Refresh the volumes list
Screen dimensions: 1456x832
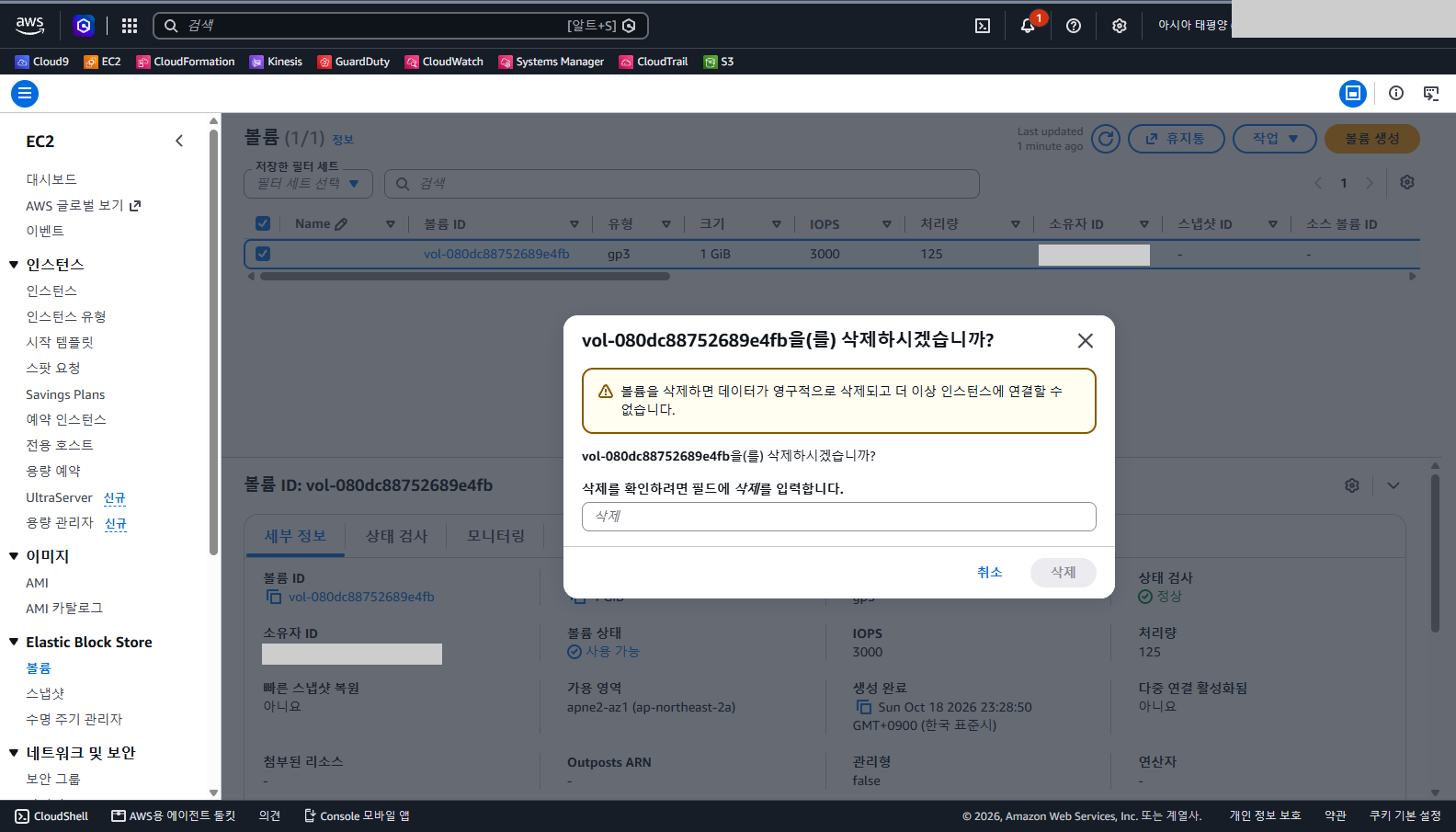(1106, 139)
